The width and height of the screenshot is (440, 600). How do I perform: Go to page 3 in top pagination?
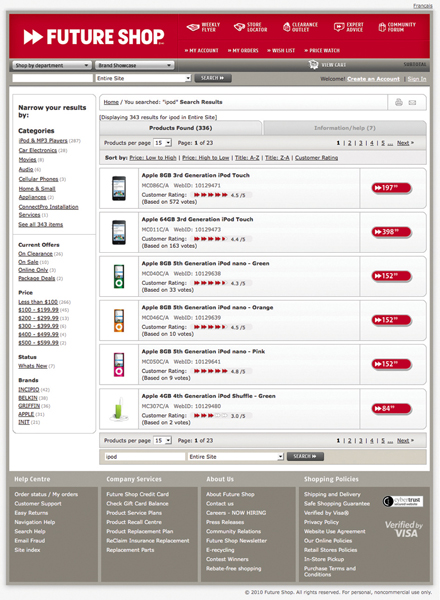(x=360, y=143)
